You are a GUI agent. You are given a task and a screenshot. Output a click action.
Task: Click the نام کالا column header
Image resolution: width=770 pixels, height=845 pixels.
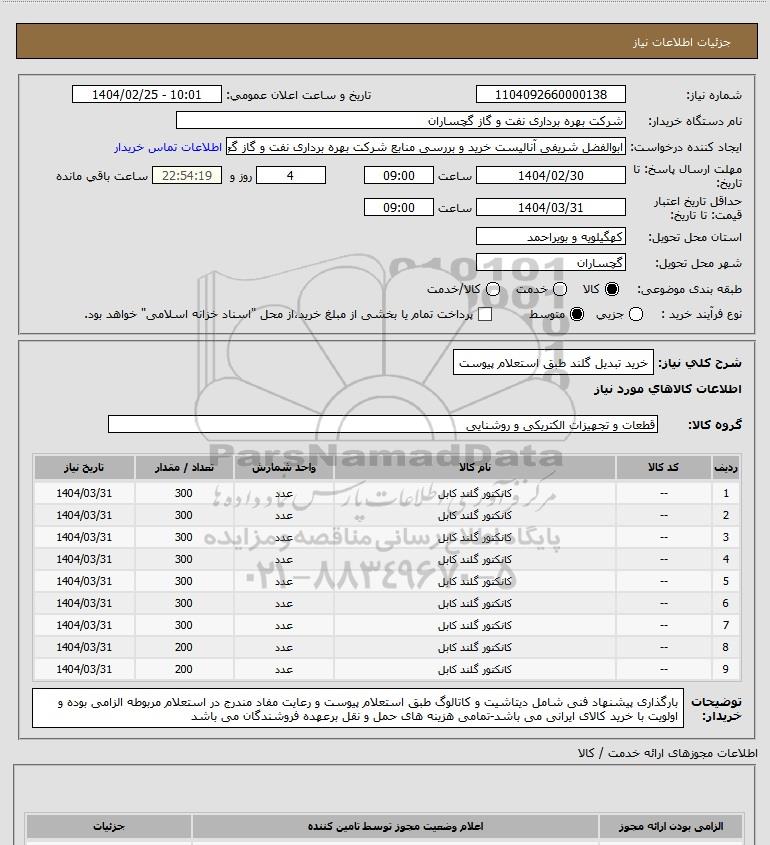(475, 467)
